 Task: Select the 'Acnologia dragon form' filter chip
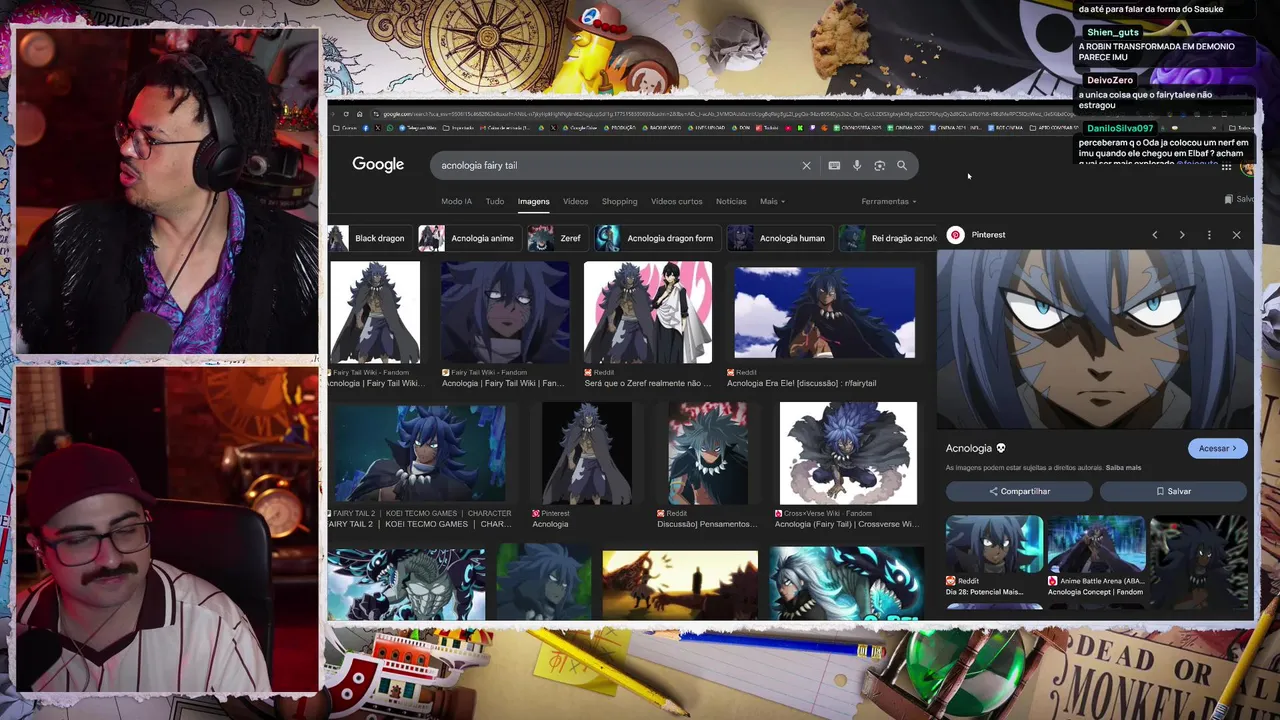[656, 238]
